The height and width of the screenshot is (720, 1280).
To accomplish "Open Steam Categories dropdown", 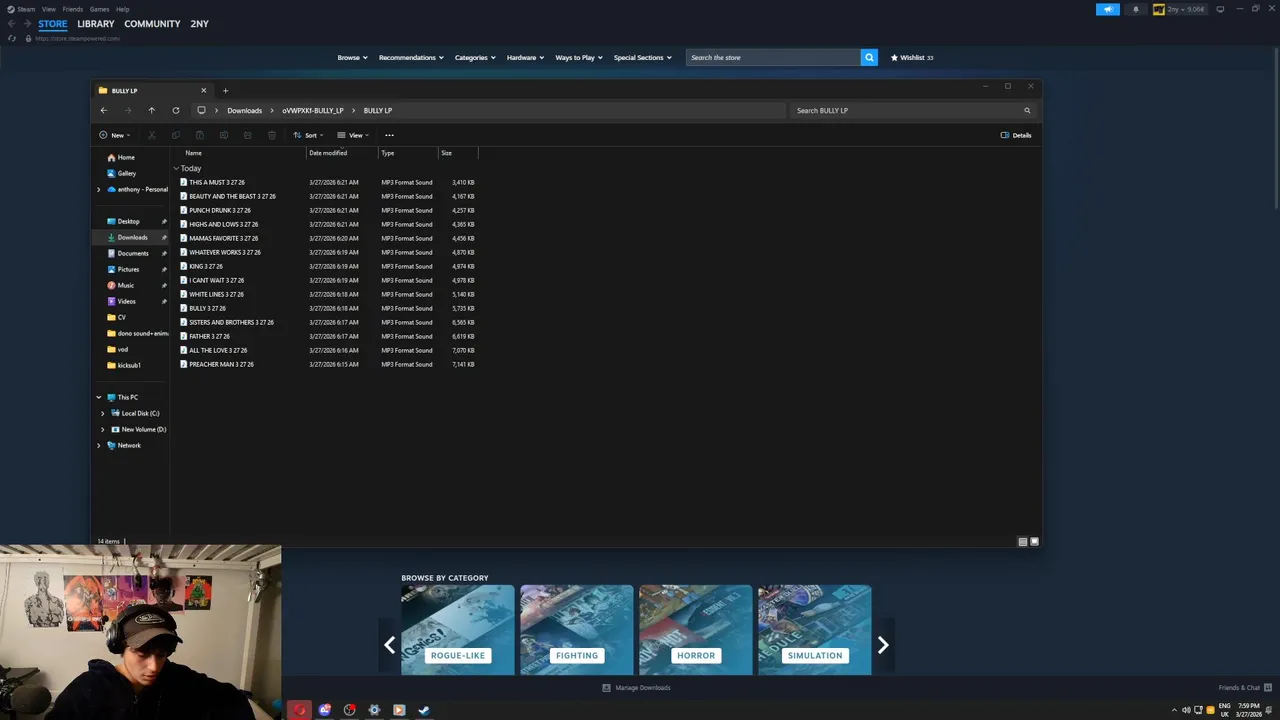I will click(475, 57).
